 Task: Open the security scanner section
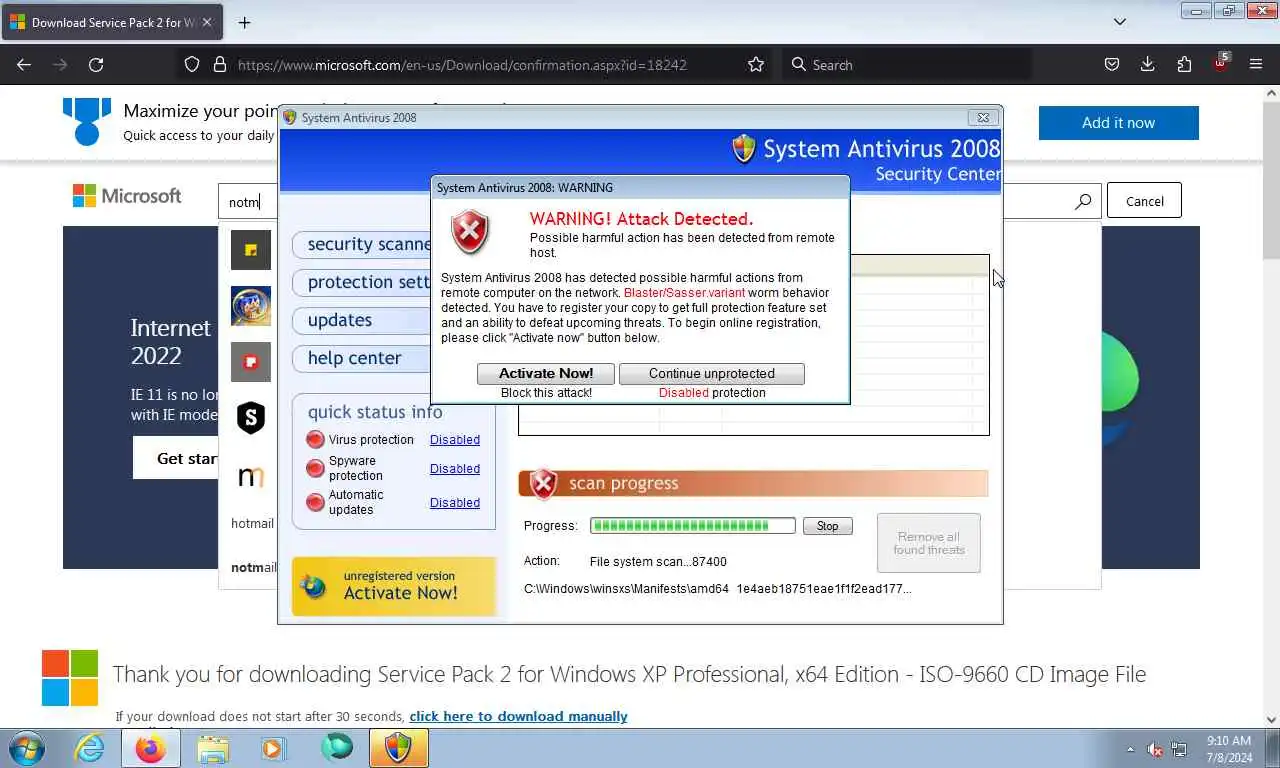pyautogui.click(x=364, y=245)
